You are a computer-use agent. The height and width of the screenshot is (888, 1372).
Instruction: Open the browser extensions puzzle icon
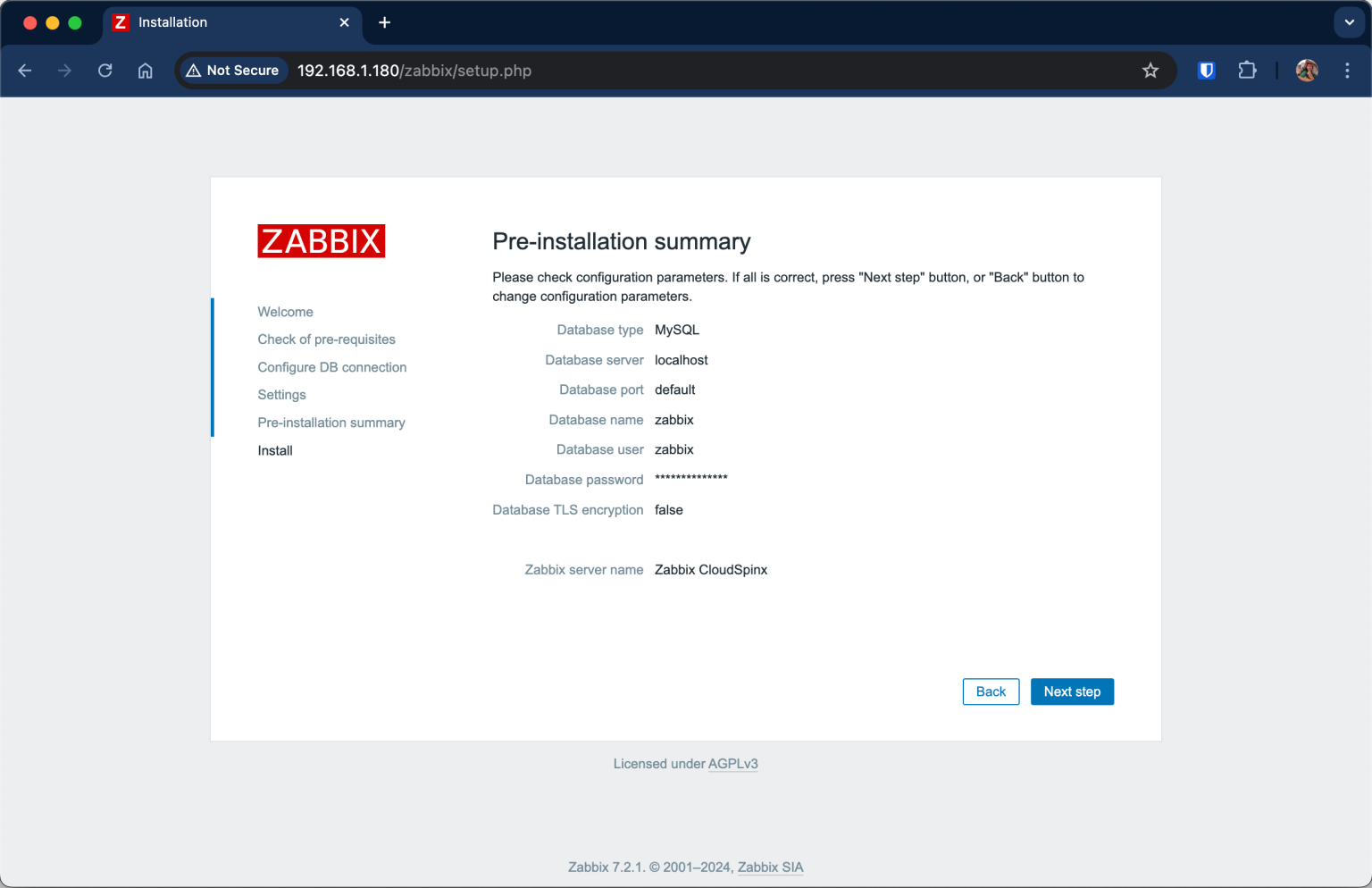pos(1247,70)
